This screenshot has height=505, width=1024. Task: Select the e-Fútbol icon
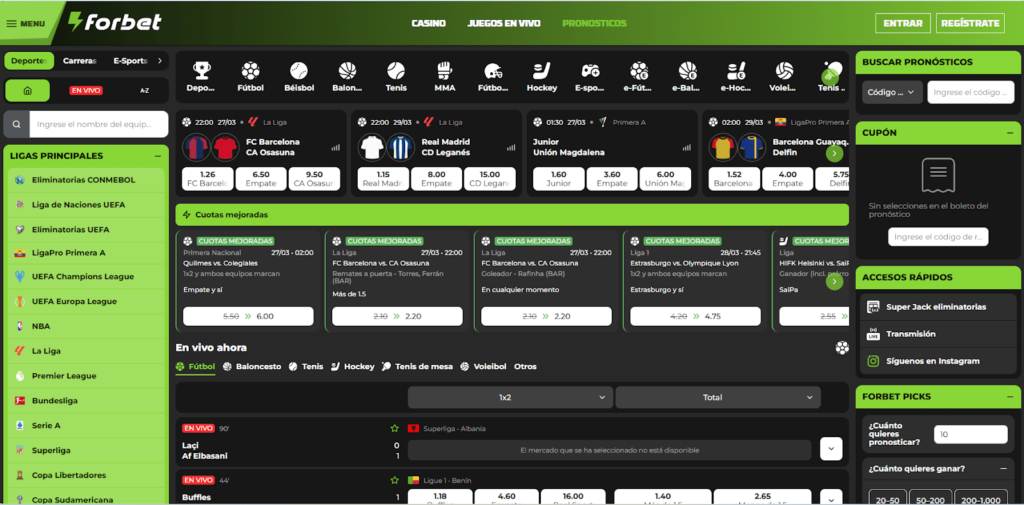pos(639,76)
